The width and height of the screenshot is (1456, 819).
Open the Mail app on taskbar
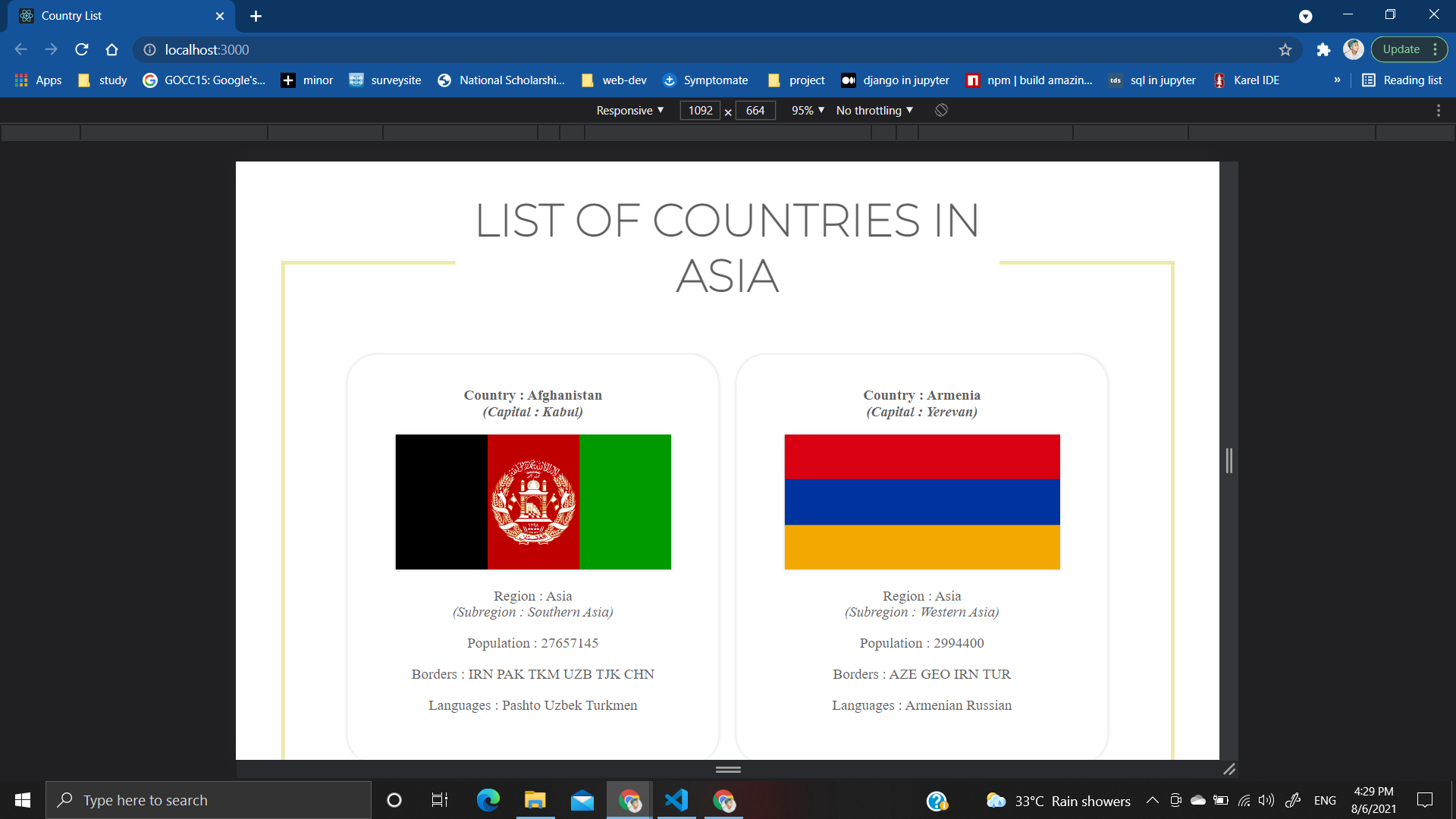tap(582, 800)
